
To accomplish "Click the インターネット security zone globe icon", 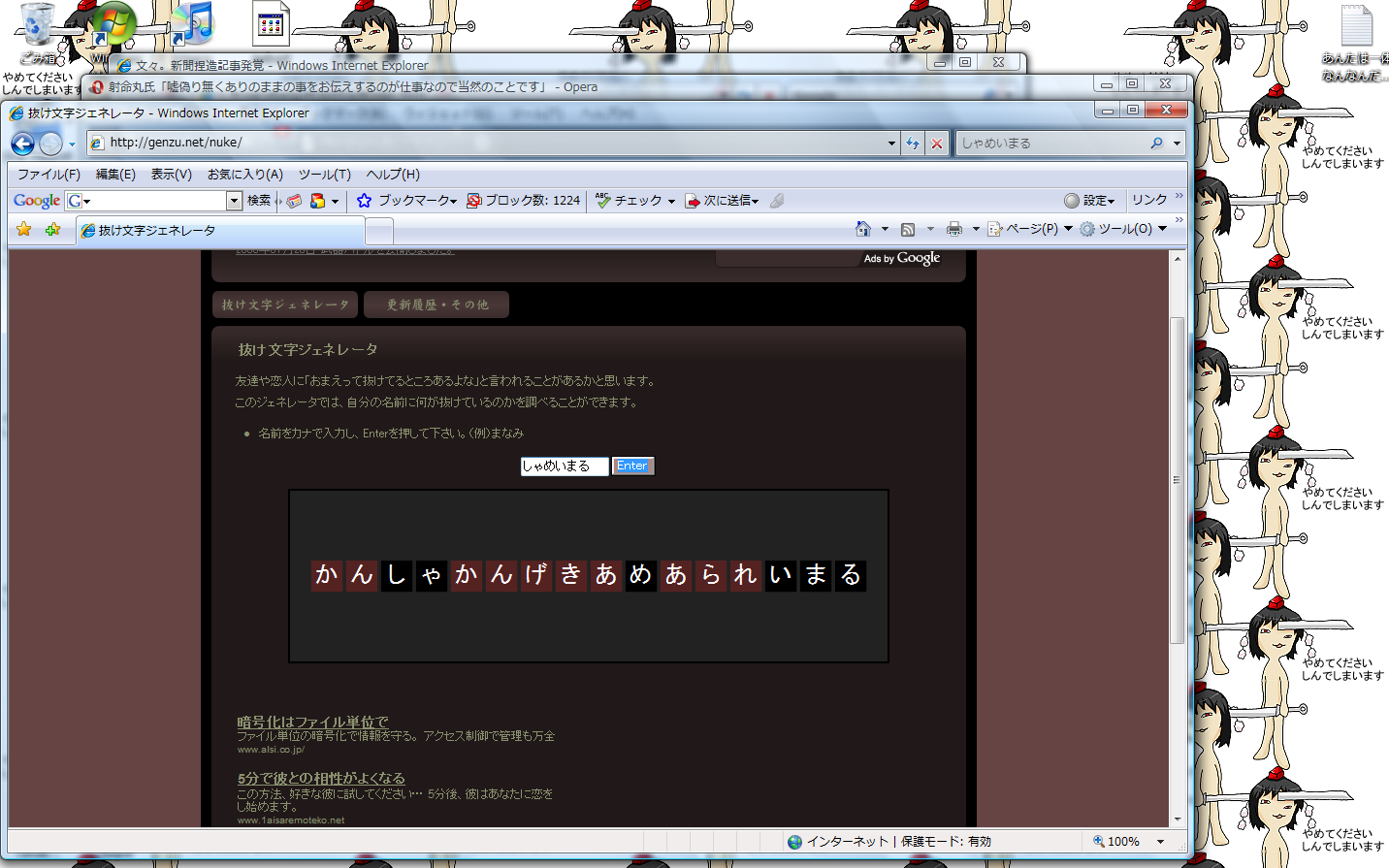I will 794,842.
